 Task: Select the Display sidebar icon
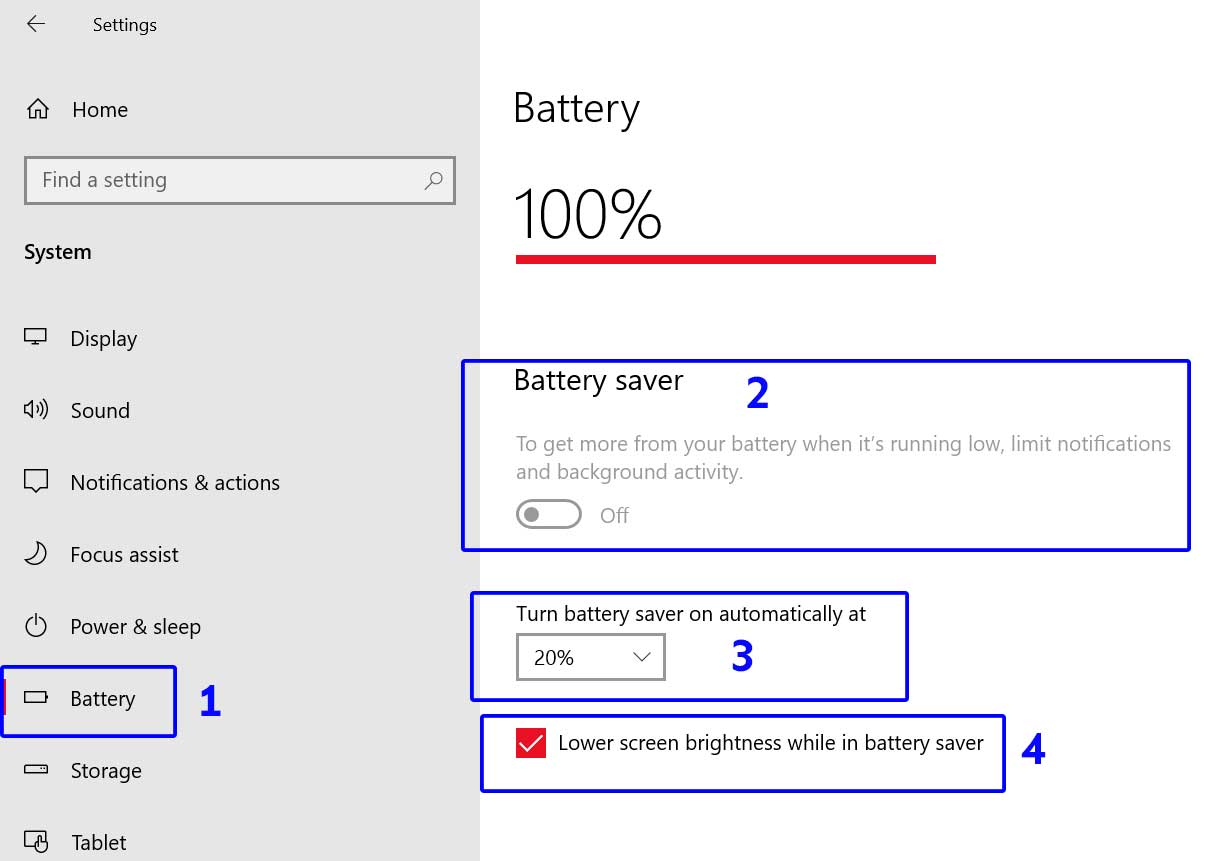pyautogui.click(x=35, y=338)
